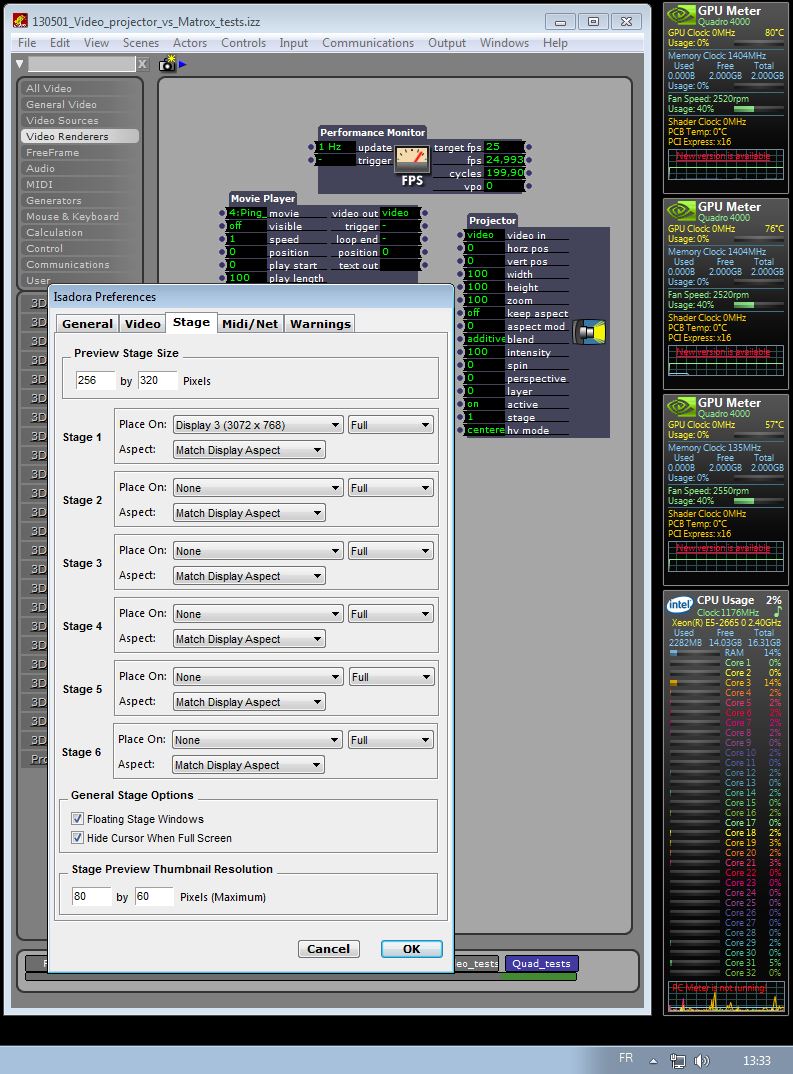Show hidden tray icons arrow
Screen dimensions: 793x1074
[x=653, y=1061]
